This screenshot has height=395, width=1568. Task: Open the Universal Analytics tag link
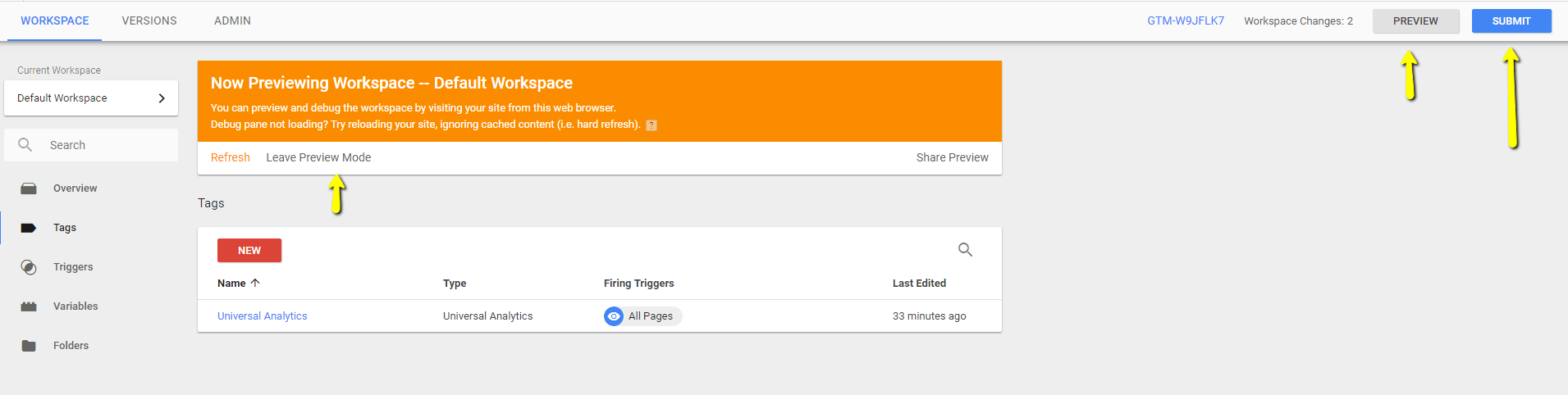pyautogui.click(x=263, y=316)
